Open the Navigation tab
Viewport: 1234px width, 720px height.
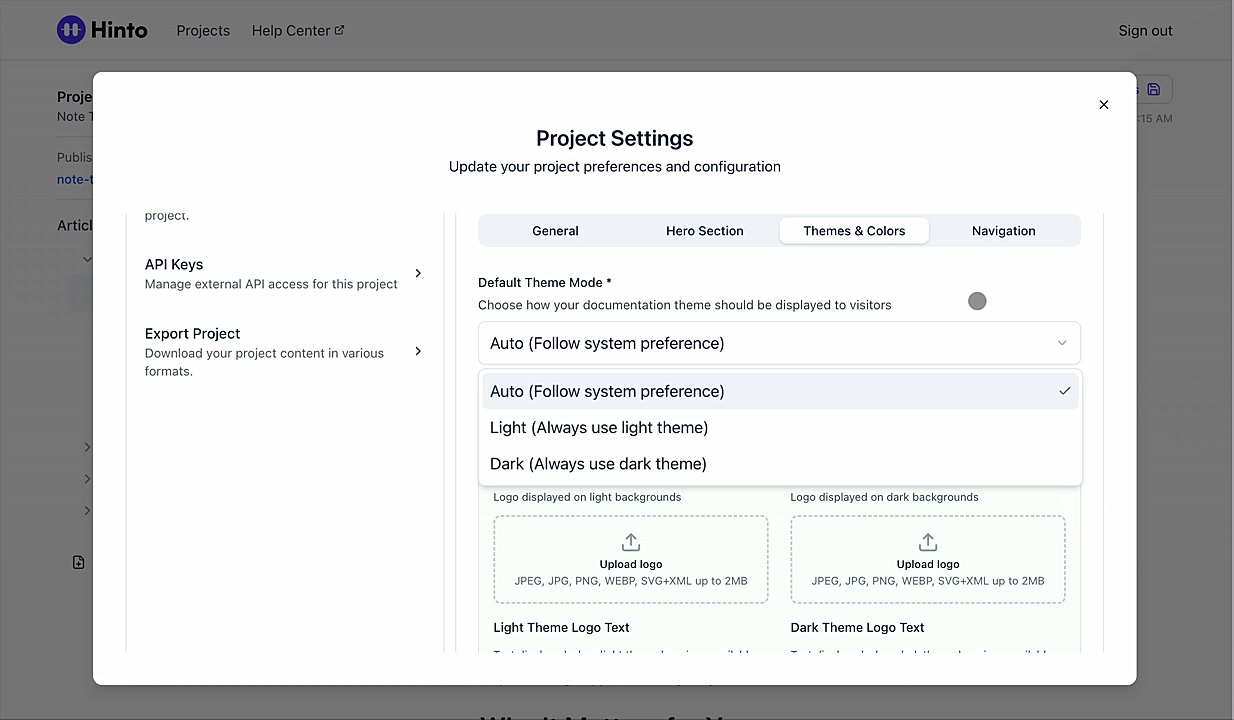(1003, 230)
